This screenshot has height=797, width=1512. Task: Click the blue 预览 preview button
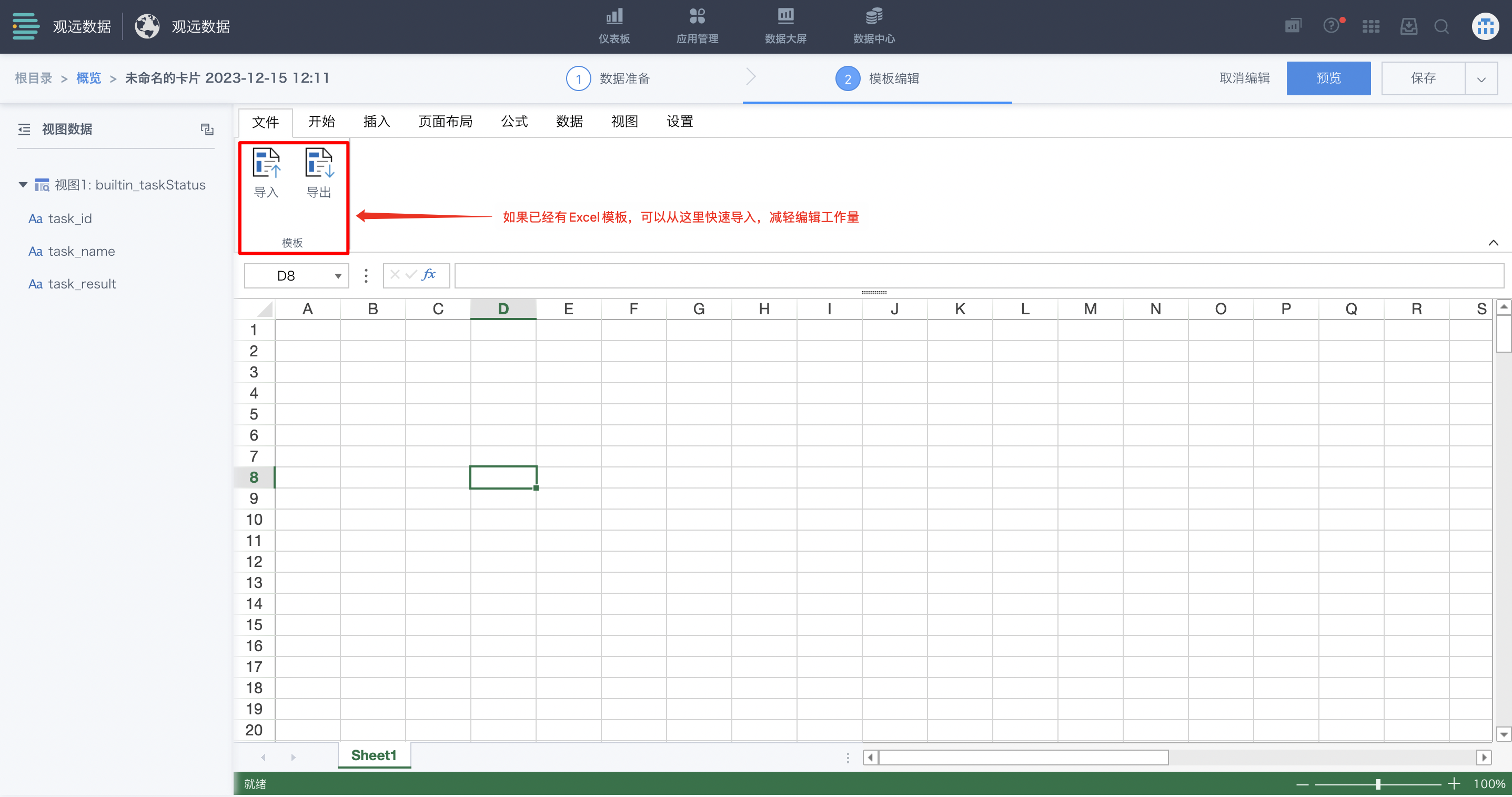(1328, 78)
